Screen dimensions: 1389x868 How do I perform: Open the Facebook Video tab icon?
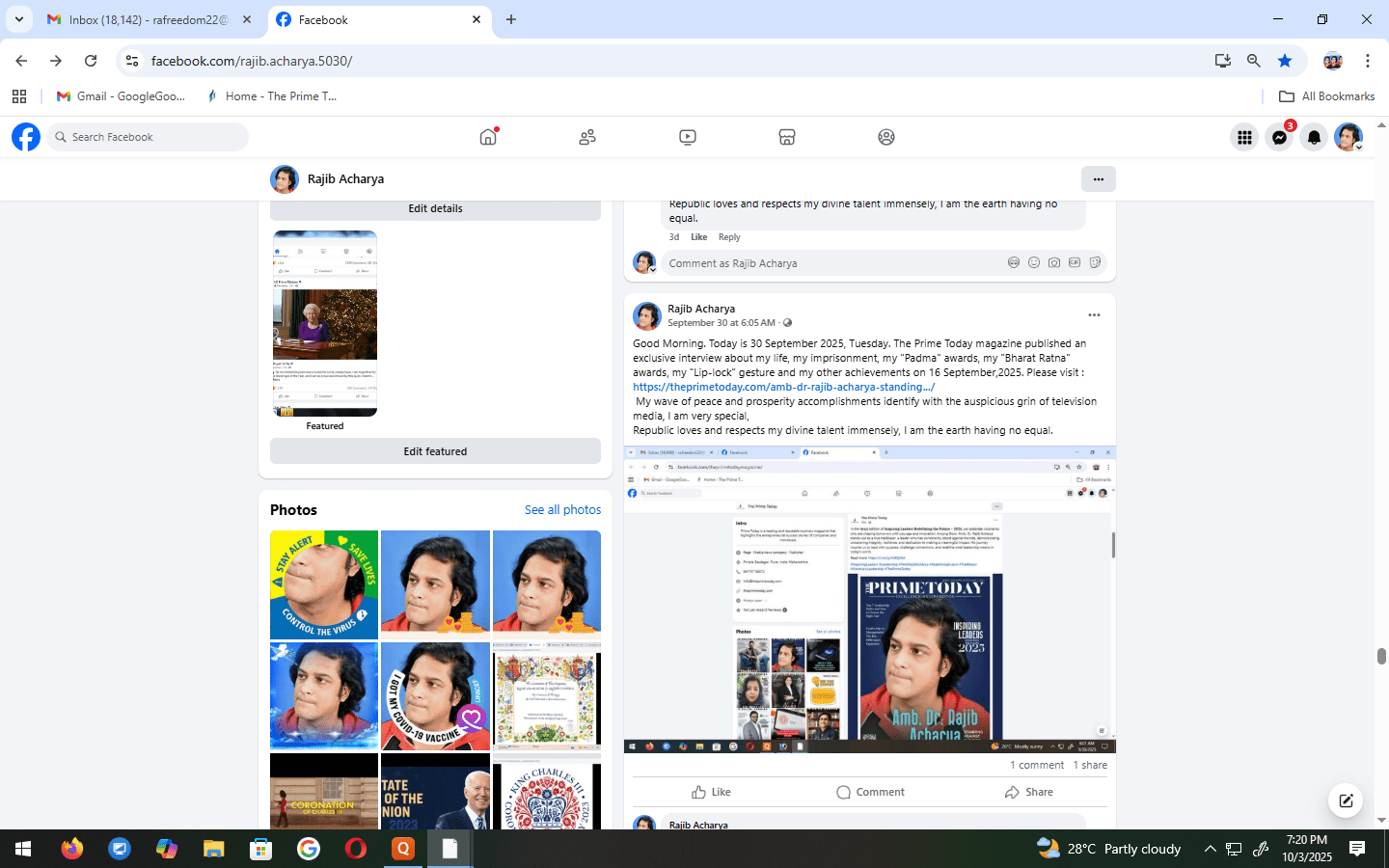click(688, 137)
